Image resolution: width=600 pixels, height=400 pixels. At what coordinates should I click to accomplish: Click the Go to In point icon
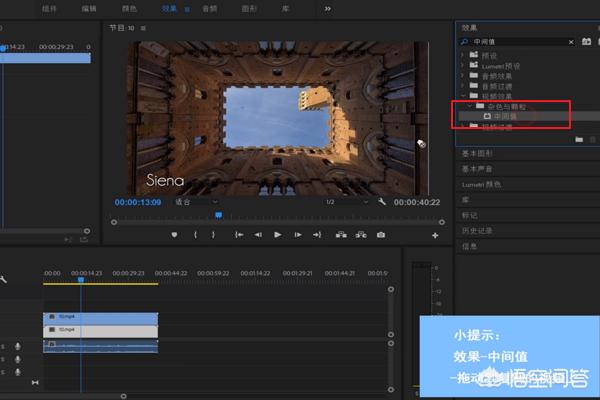239,235
